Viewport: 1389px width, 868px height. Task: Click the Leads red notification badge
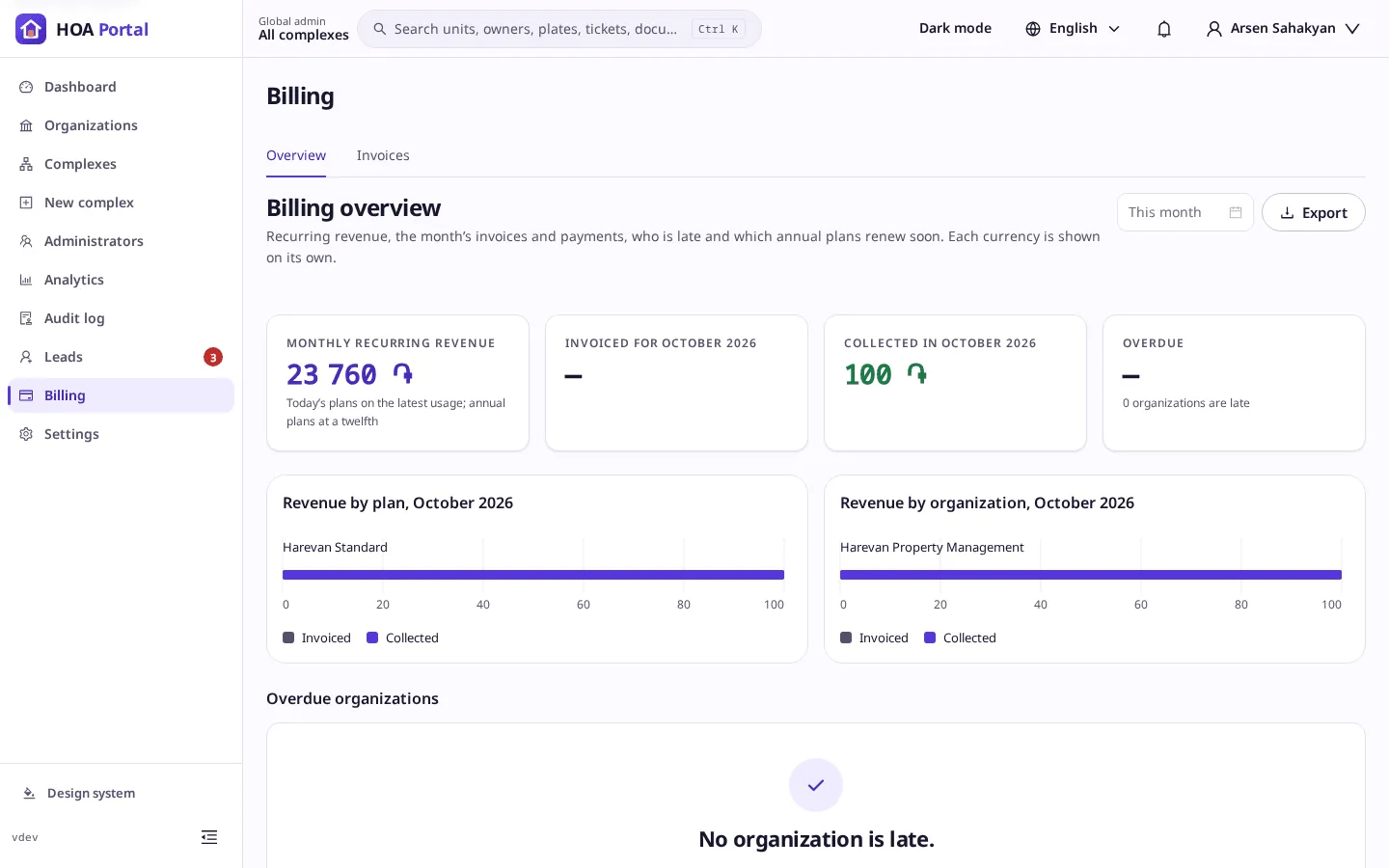coord(213,357)
